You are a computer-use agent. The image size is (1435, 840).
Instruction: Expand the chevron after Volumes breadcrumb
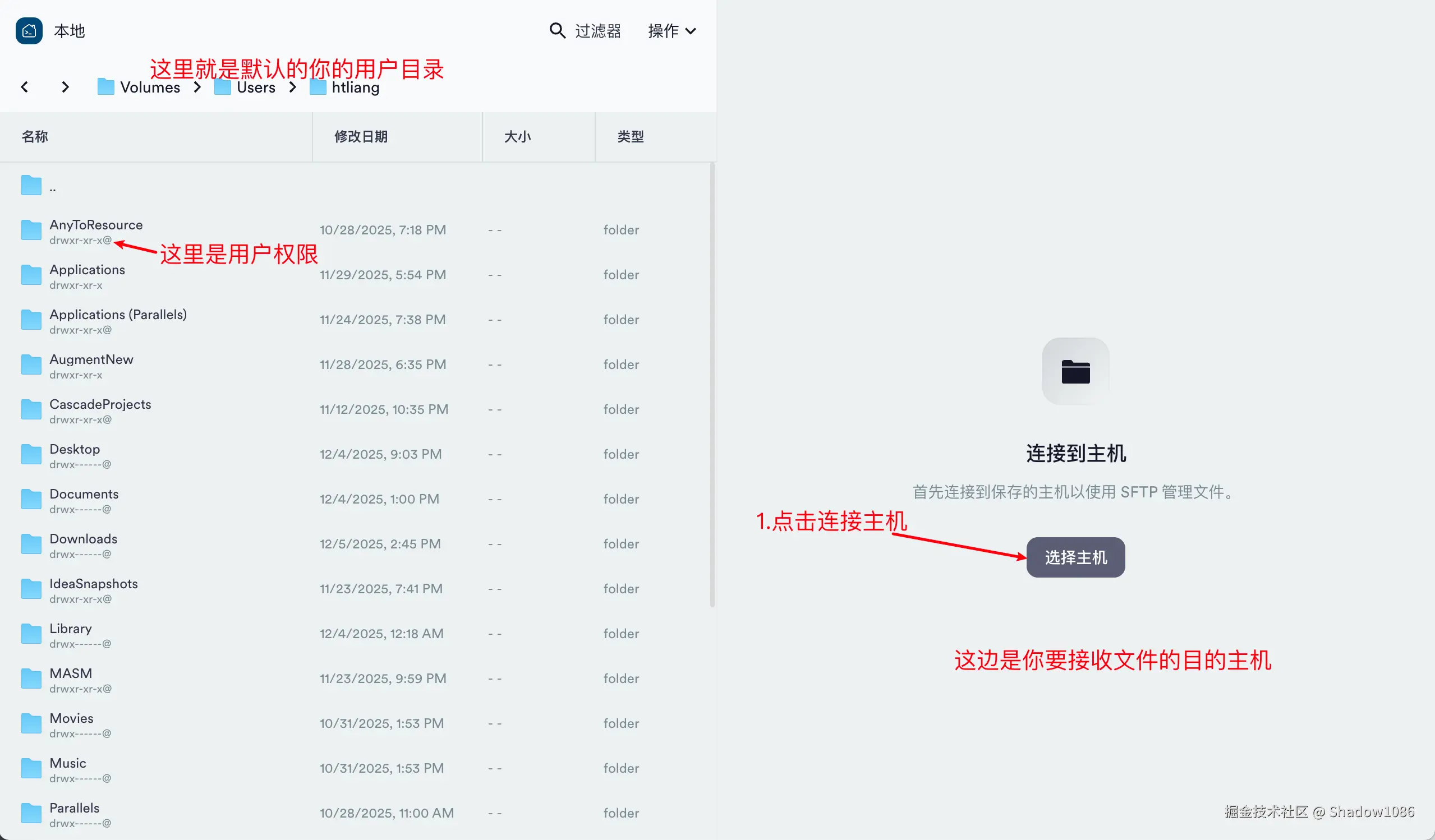[x=197, y=87]
